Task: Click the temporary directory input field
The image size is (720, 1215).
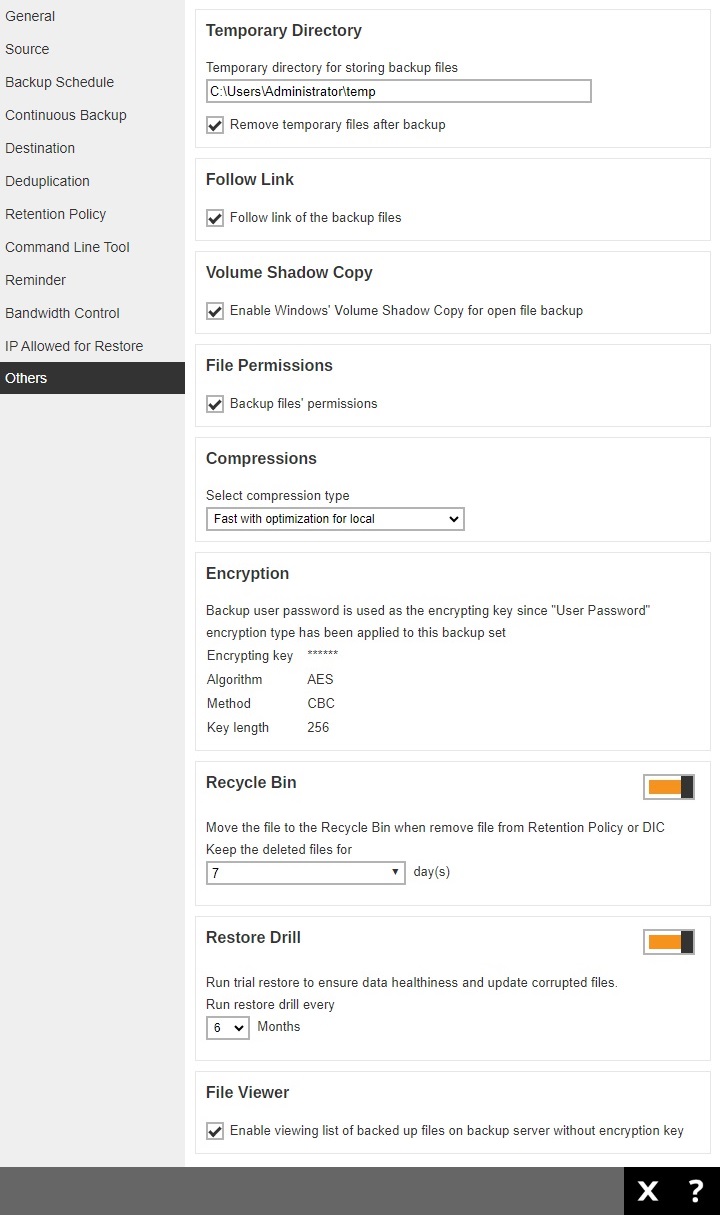Action: coord(398,90)
